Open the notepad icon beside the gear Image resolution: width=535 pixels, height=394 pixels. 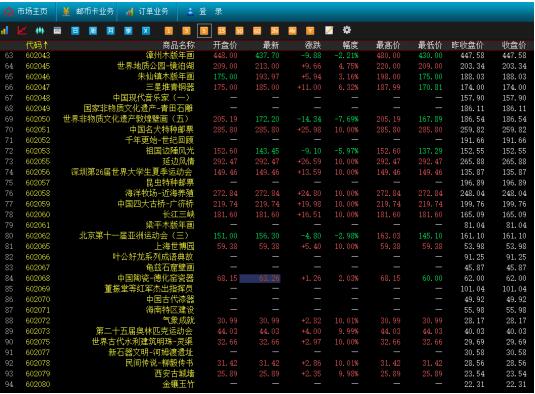pos(329,30)
